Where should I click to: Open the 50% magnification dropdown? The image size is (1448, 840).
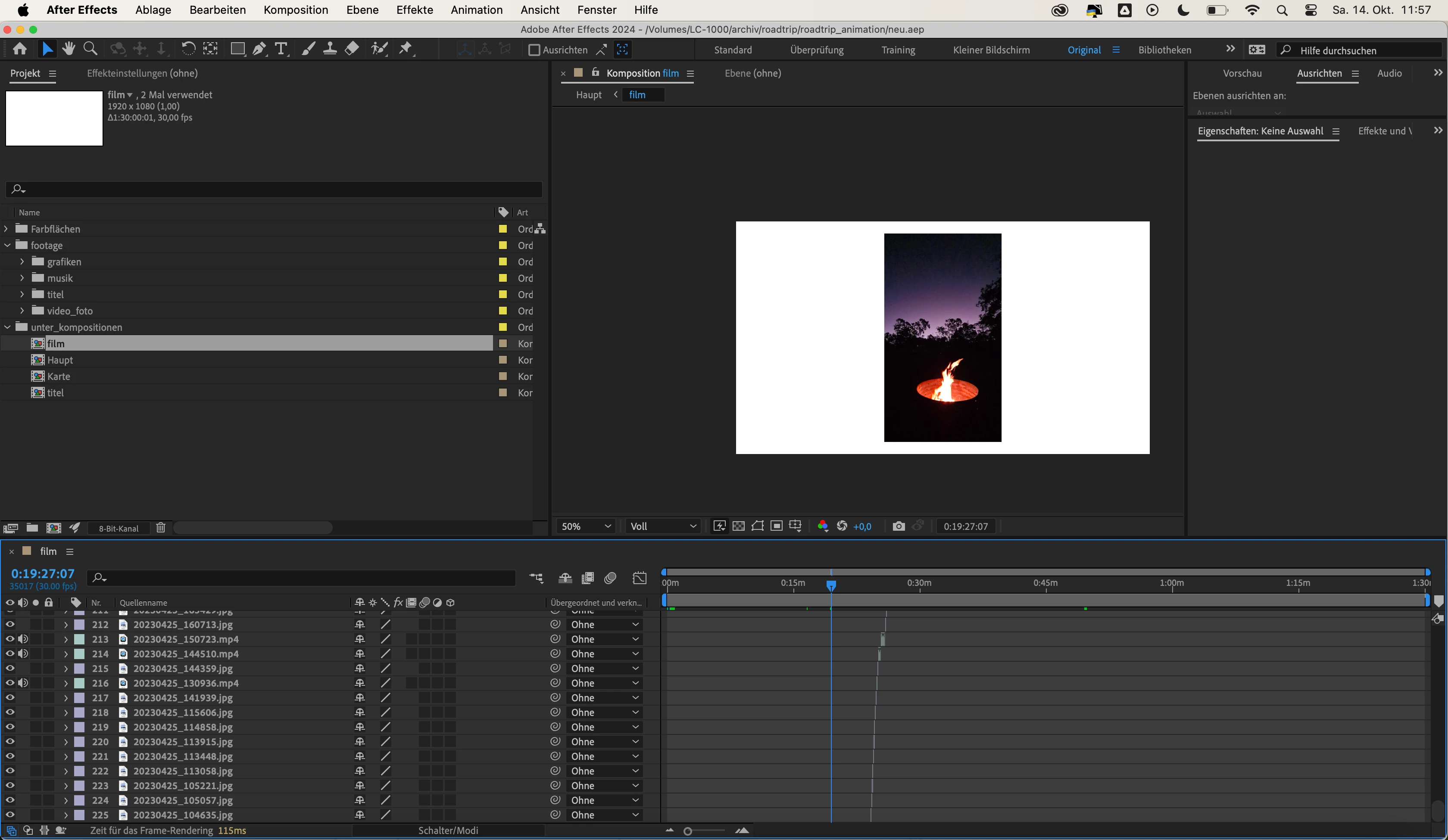pyautogui.click(x=586, y=526)
